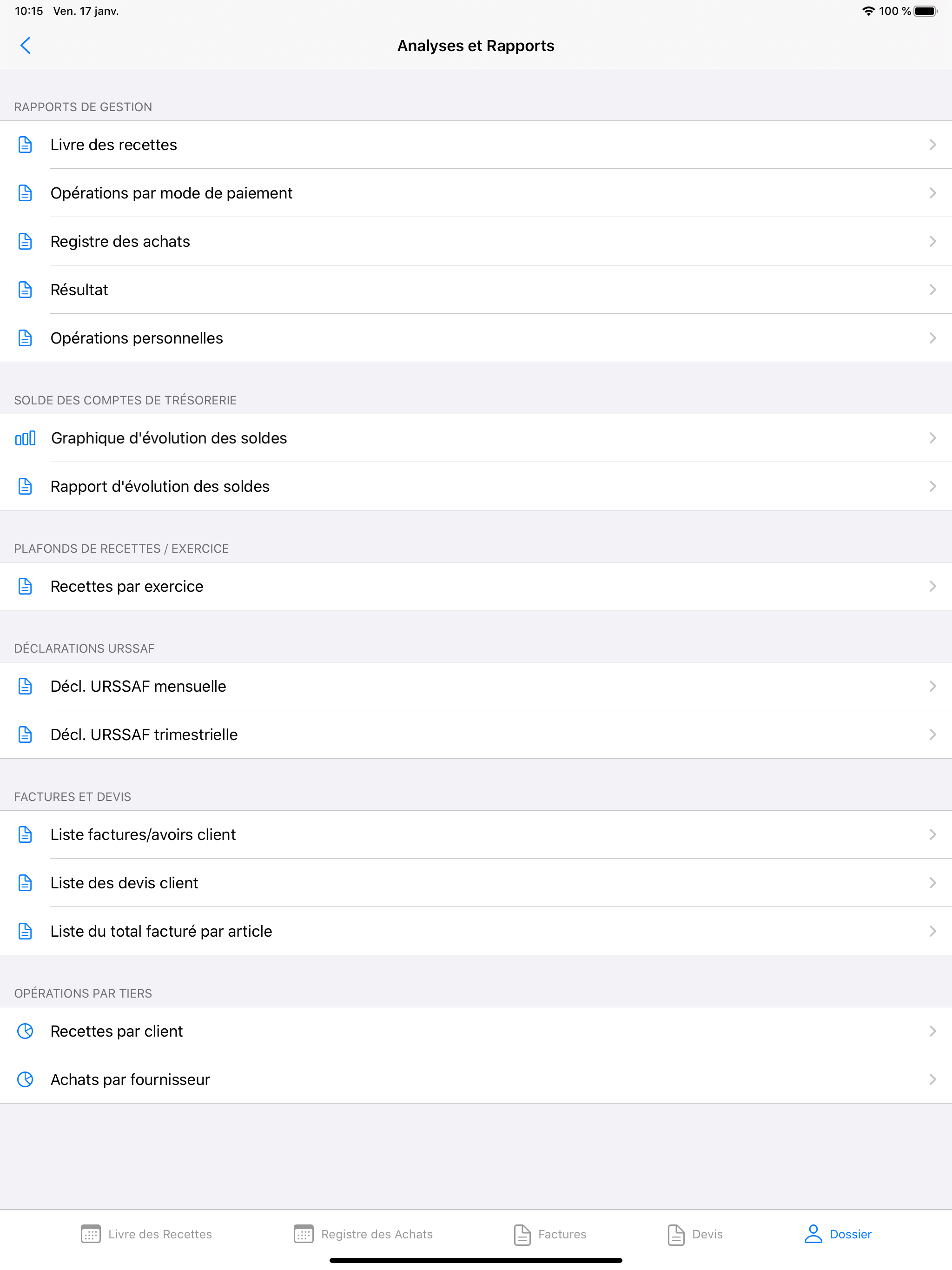The height and width of the screenshot is (1270, 952).
Task: Tap the back arrow at top left
Action: click(25, 46)
